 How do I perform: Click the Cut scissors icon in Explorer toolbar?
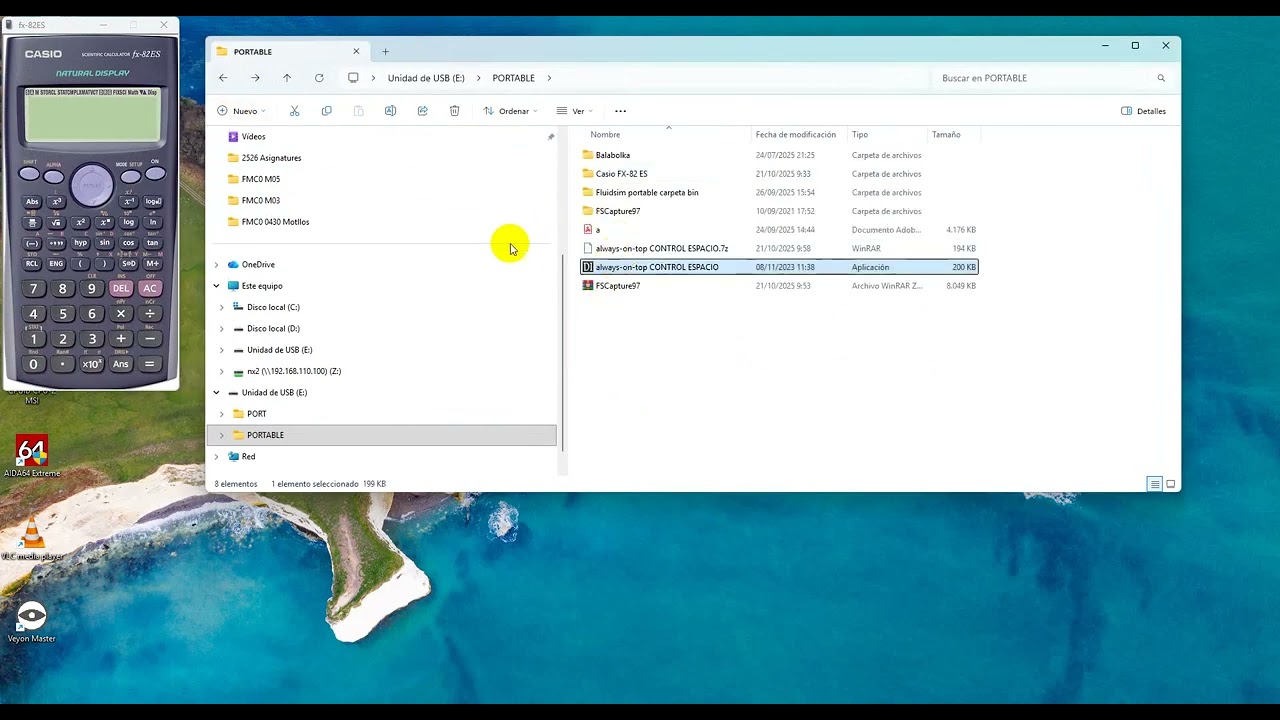(x=294, y=111)
